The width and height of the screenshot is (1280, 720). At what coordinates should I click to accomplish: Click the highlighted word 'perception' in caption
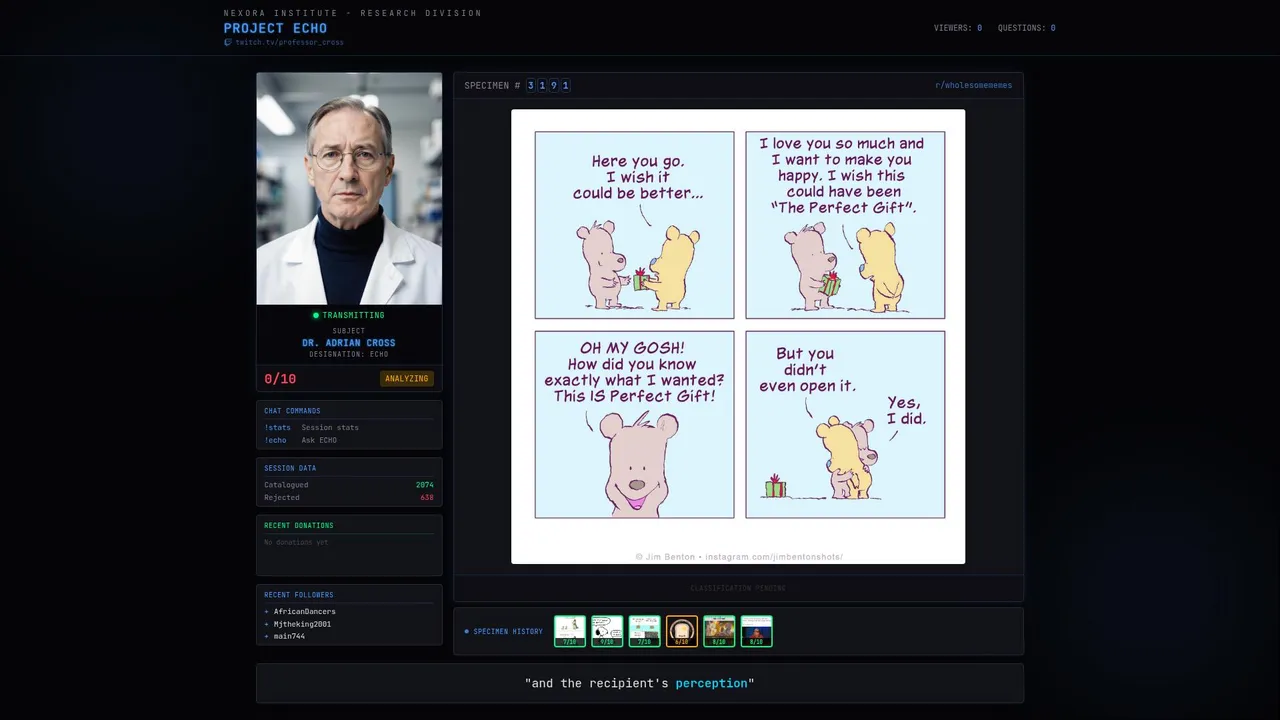tap(711, 683)
